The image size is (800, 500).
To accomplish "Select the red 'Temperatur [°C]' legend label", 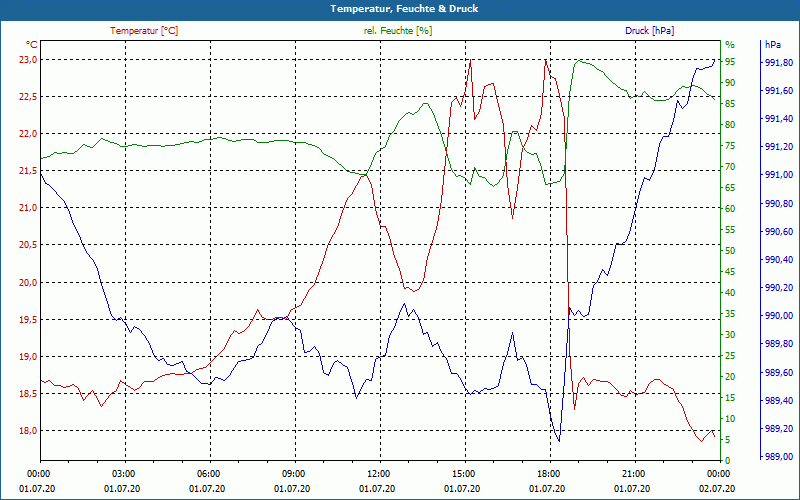I will (x=144, y=31).
